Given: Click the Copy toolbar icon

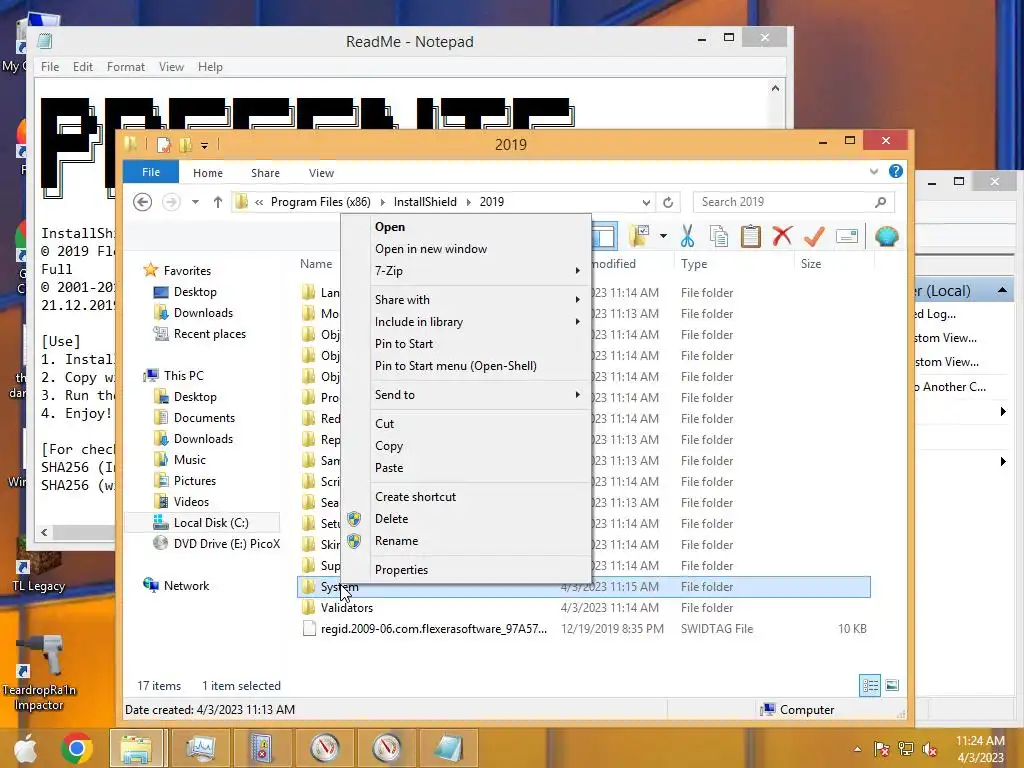Looking at the screenshot, I should 718,236.
